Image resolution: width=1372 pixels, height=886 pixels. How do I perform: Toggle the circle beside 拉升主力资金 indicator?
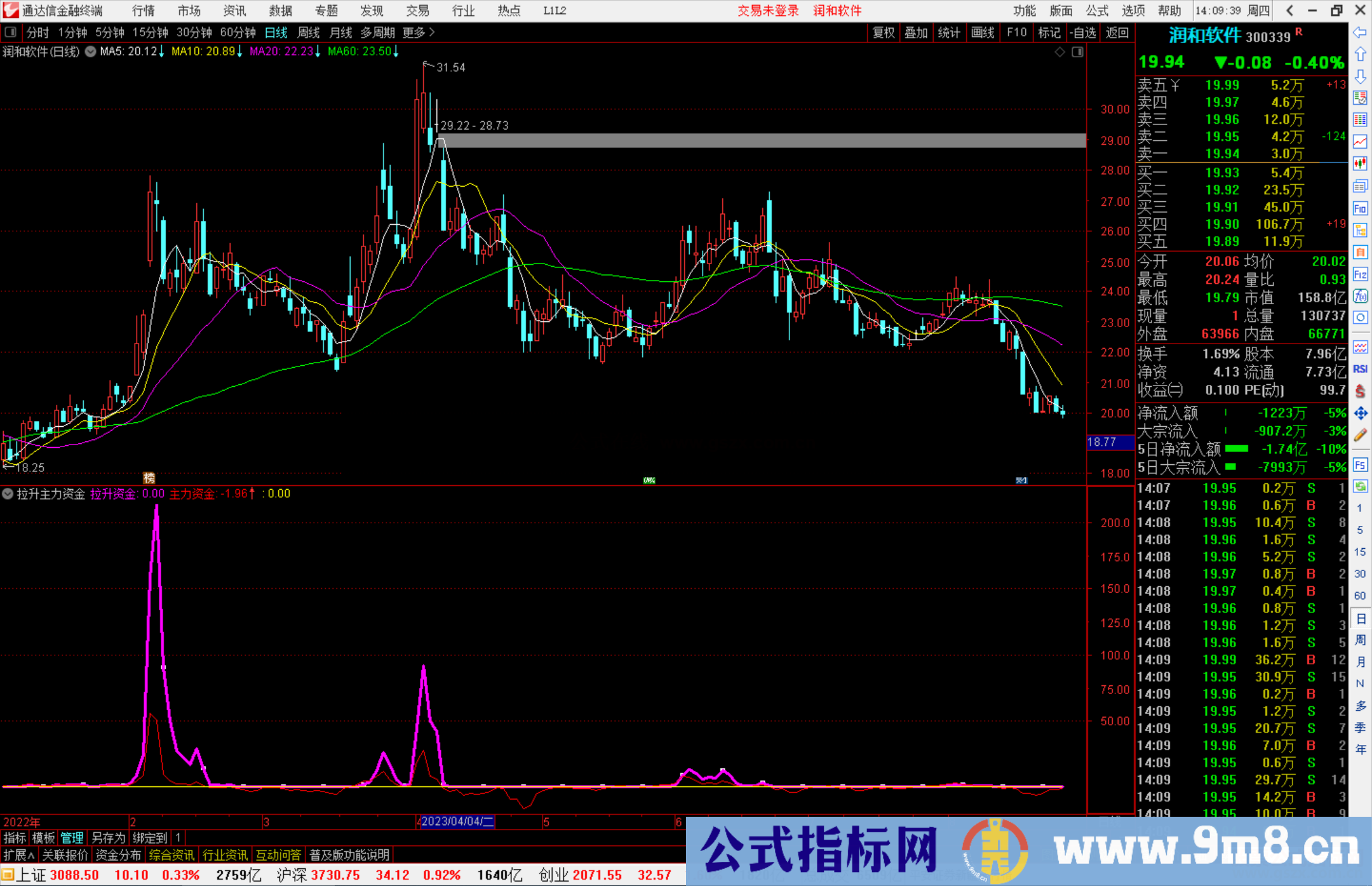tap(8, 493)
